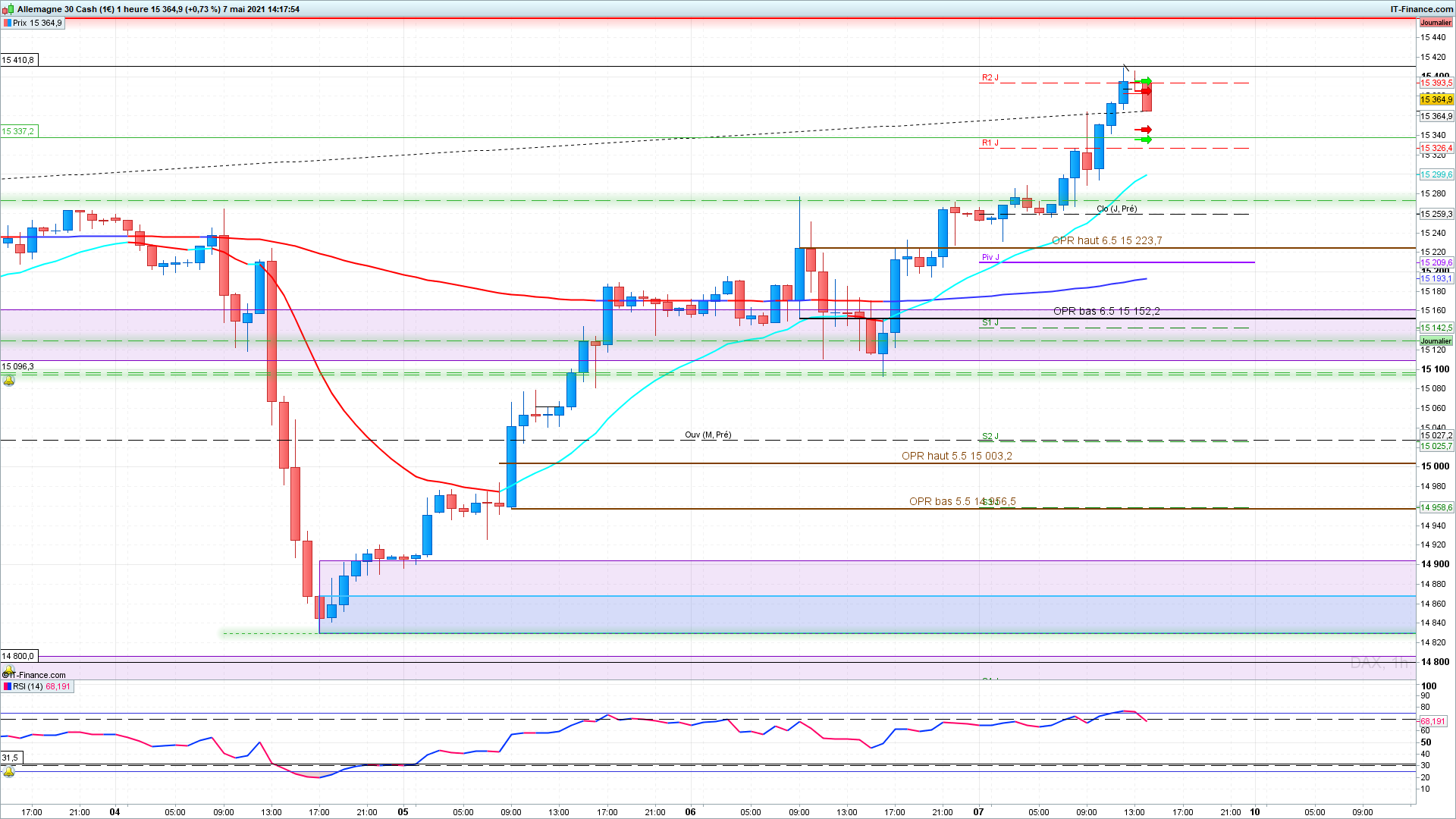Click the top green arrow near the R2 J line

(x=1146, y=81)
